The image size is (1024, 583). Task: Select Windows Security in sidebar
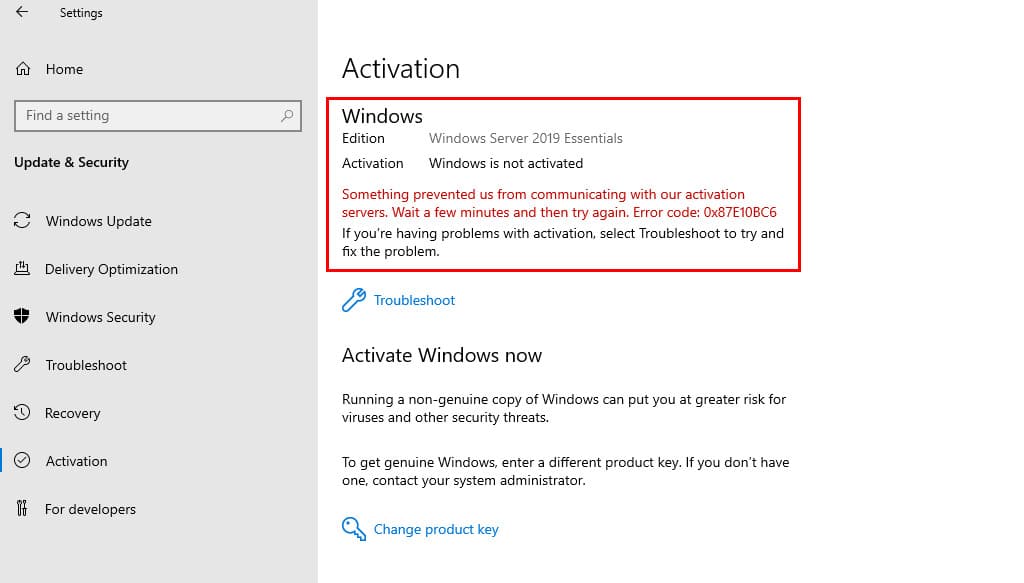(x=101, y=317)
